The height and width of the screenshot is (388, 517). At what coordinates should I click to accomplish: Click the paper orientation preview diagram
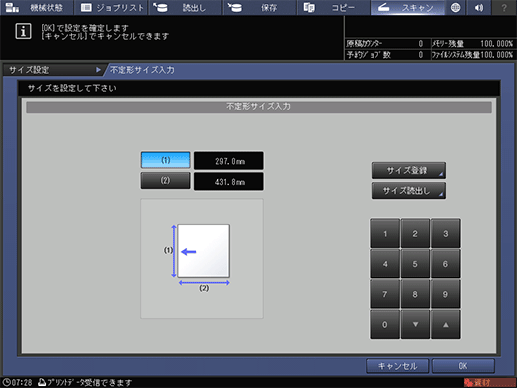tap(202, 258)
